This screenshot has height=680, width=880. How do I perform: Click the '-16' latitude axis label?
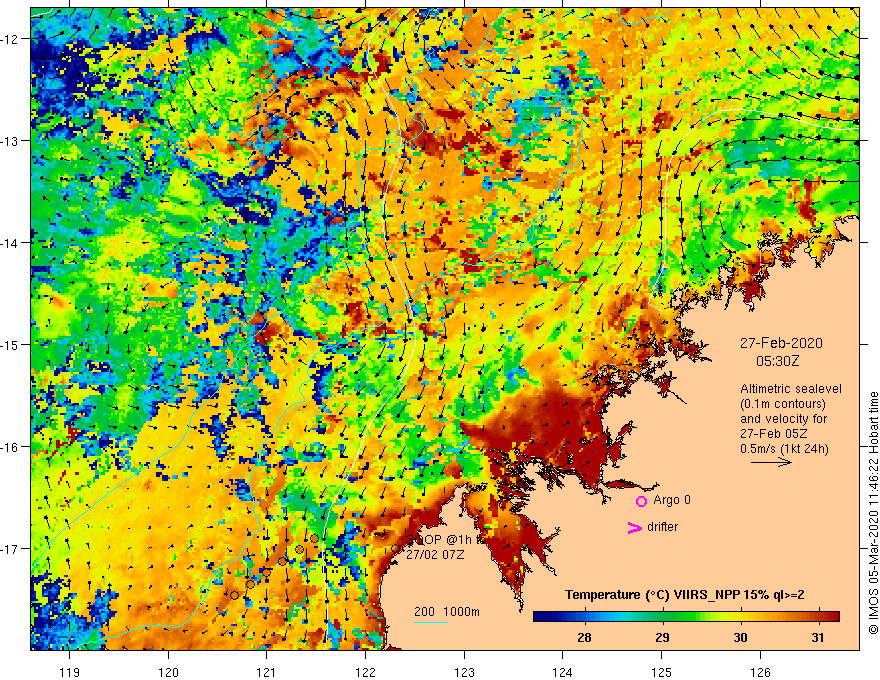point(10,447)
